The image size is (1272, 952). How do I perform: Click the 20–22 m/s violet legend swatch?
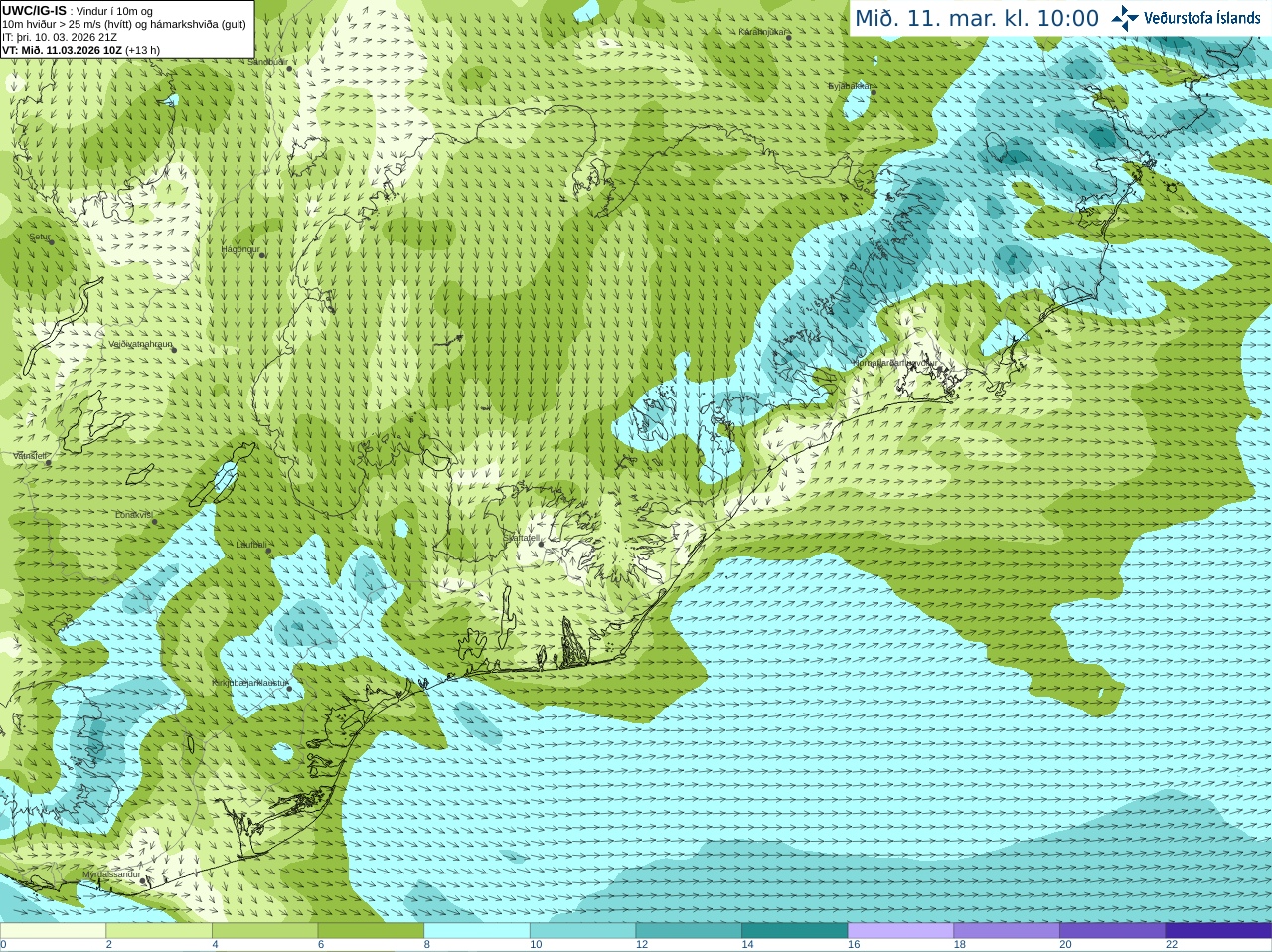click(x=1113, y=931)
